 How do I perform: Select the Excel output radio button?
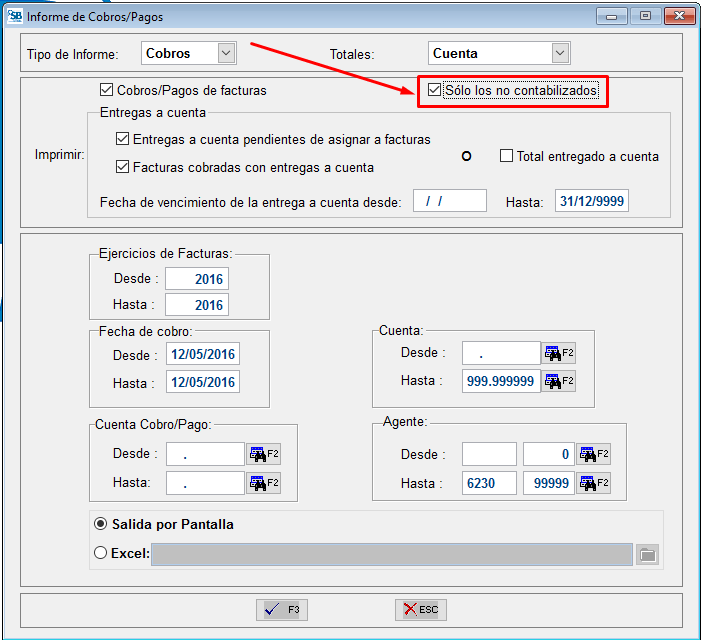pyautogui.click(x=100, y=553)
